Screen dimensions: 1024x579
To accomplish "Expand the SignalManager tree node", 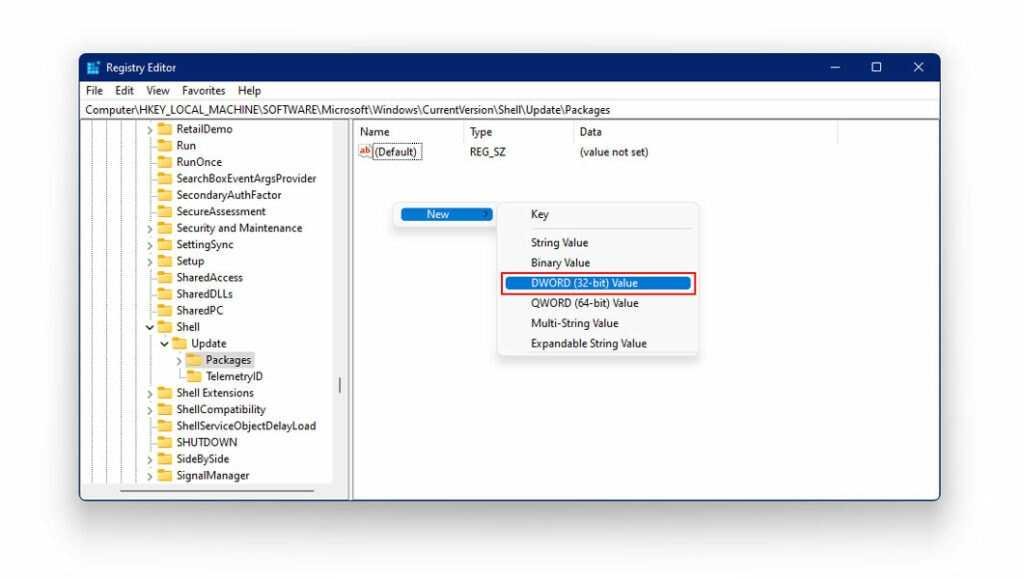I will [x=150, y=477].
